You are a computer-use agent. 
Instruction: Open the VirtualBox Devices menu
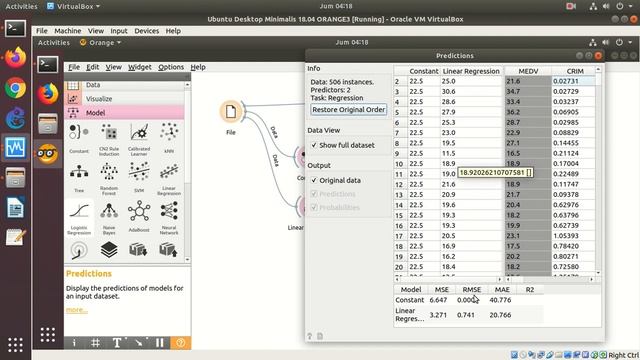147,31
